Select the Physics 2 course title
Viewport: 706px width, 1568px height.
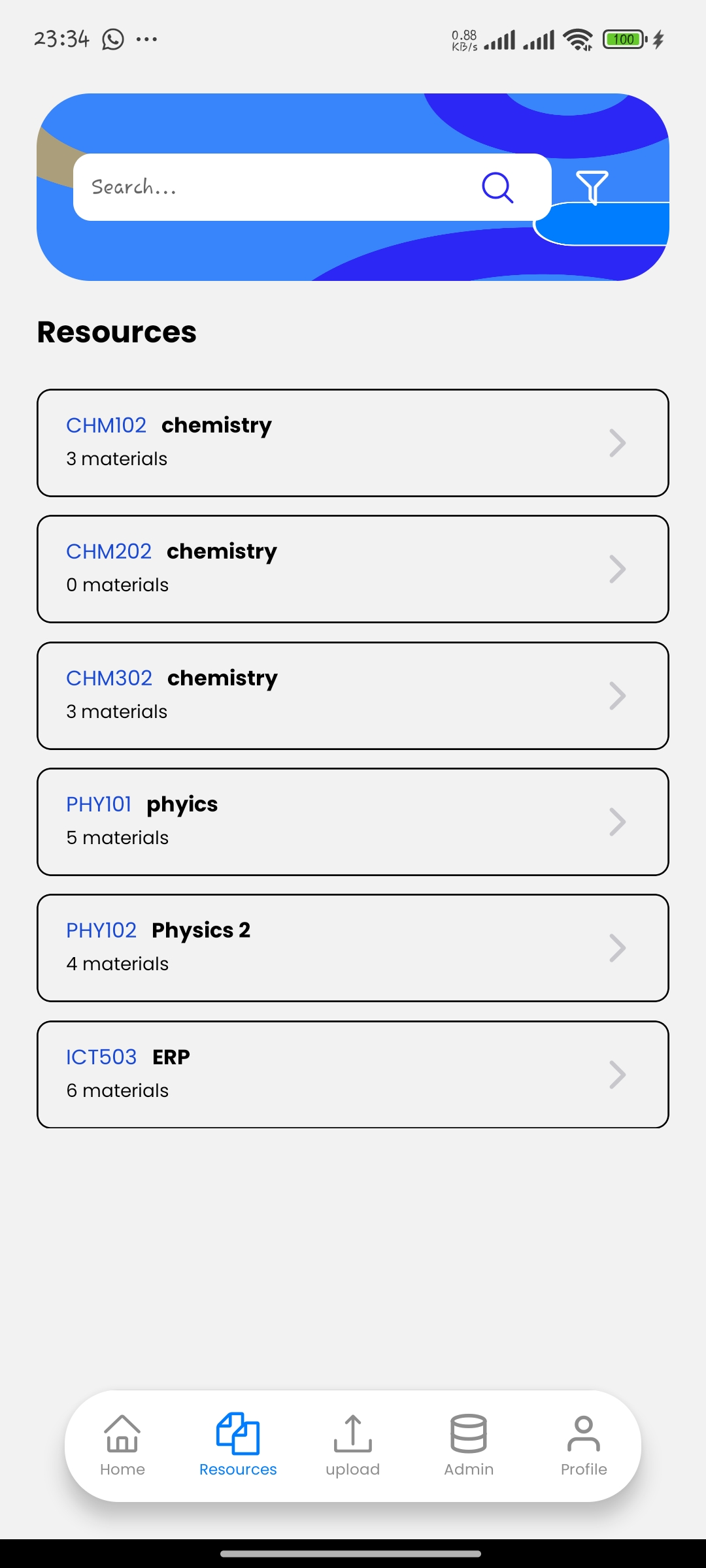tap(201, 930)
